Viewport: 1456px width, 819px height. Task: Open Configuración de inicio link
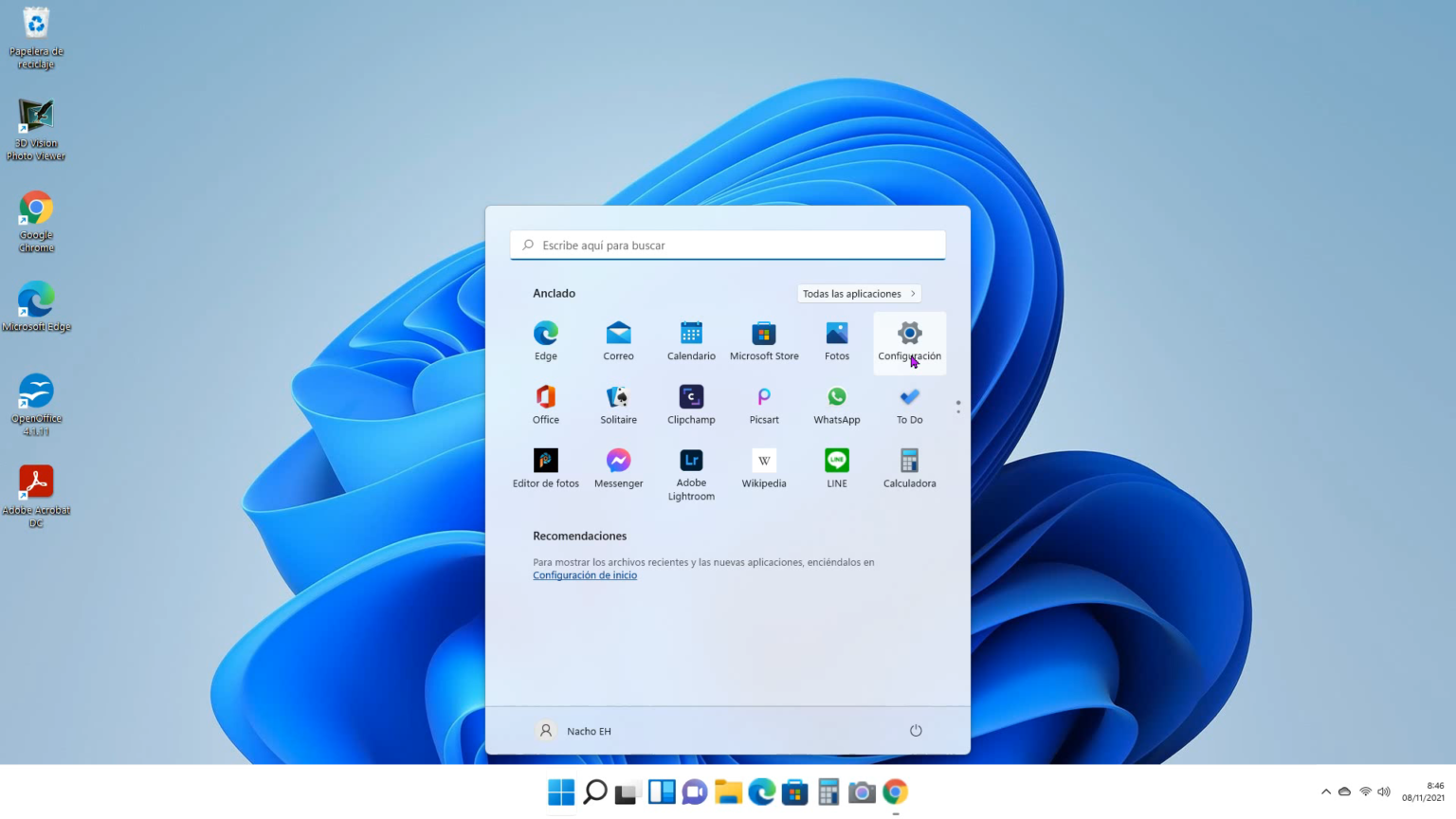584,575
